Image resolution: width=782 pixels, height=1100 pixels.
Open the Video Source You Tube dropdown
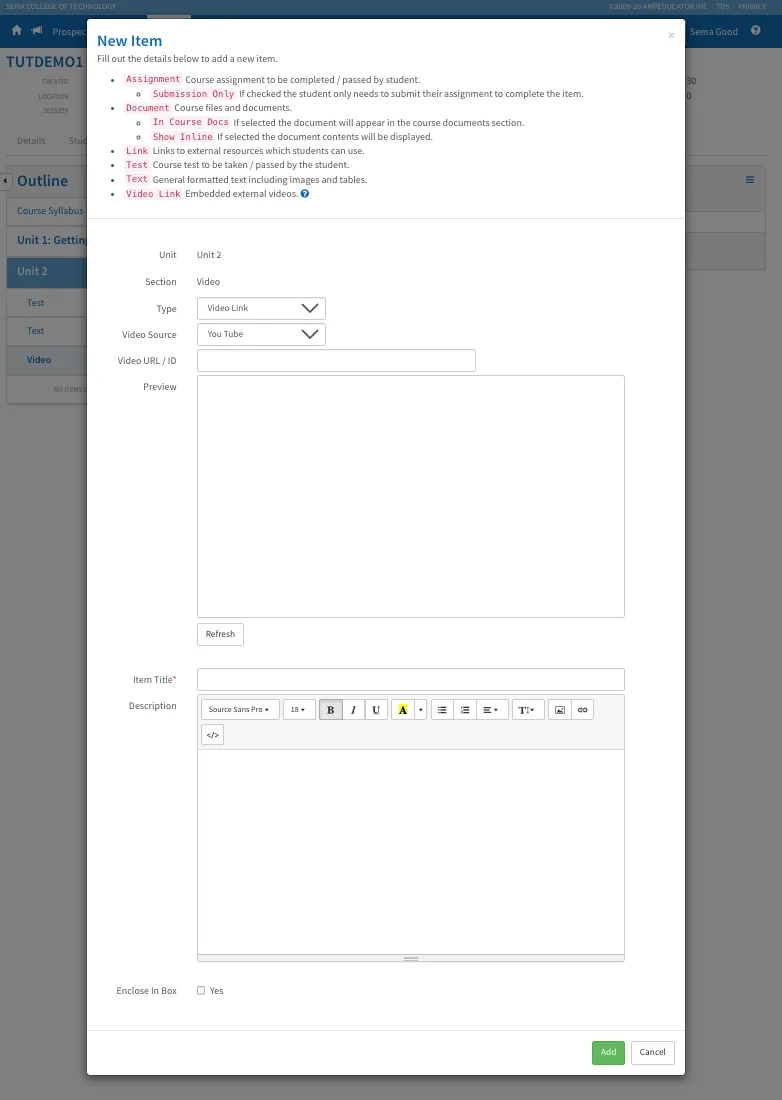coord(261,335)
